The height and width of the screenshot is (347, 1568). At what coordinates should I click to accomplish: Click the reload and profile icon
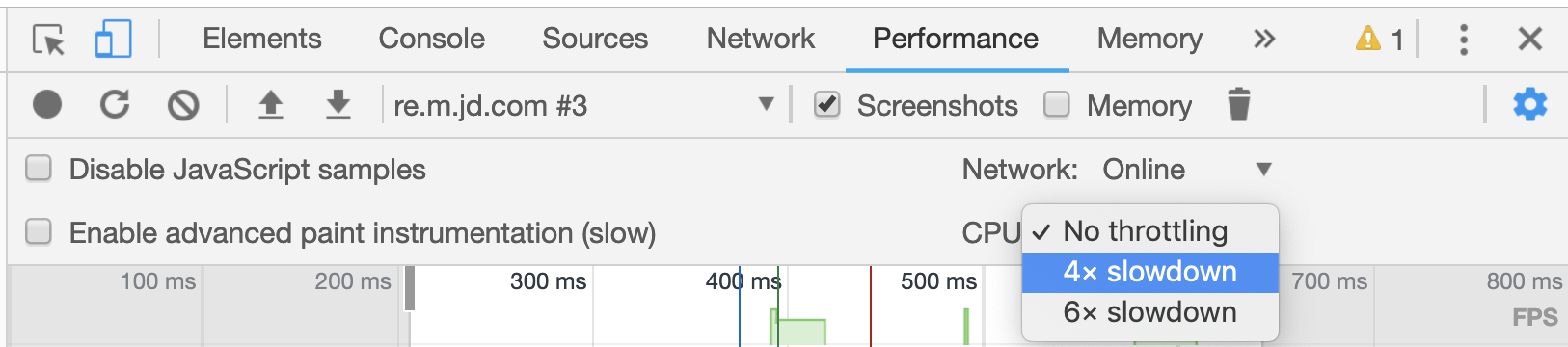tap(115, 104)
